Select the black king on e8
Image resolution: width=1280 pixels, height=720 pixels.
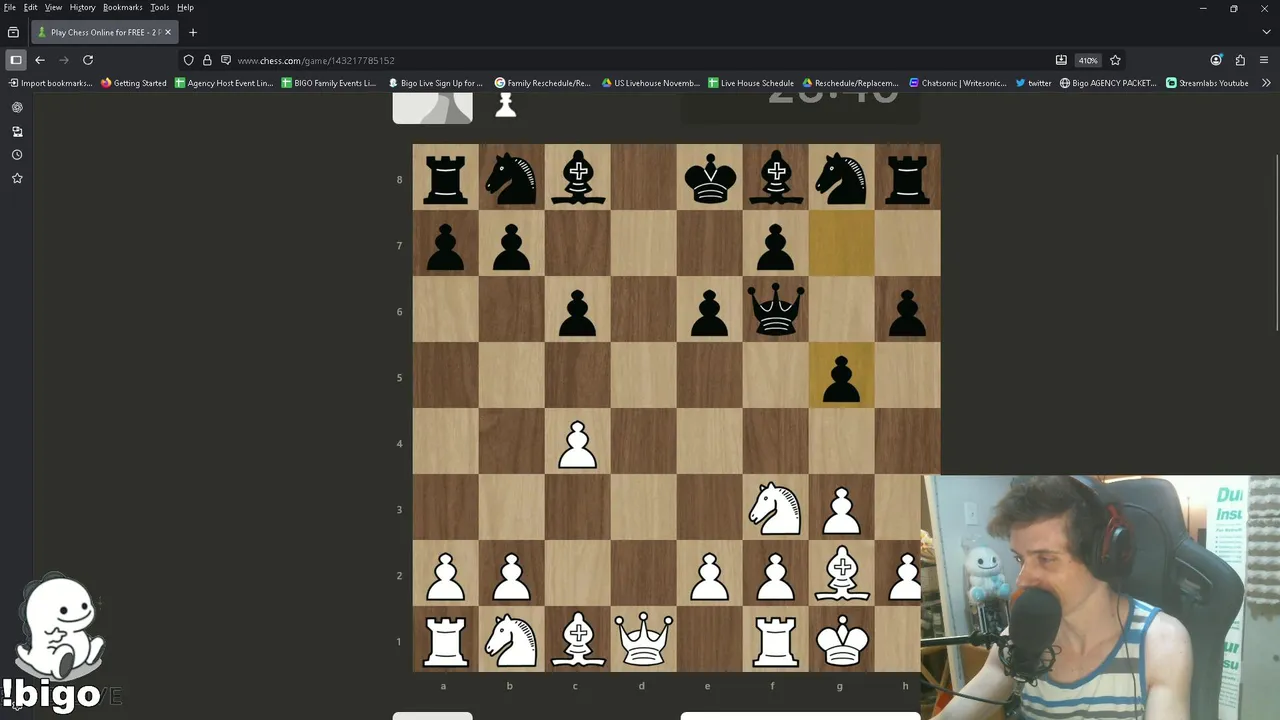[710, 177]
